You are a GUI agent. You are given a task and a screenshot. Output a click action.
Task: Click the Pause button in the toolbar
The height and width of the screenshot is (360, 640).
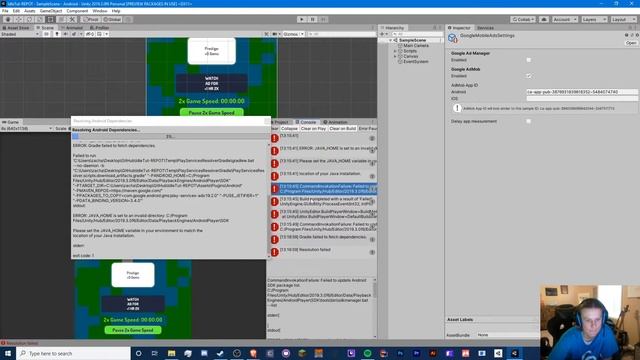pyautogui.click(x=313, y=19)
